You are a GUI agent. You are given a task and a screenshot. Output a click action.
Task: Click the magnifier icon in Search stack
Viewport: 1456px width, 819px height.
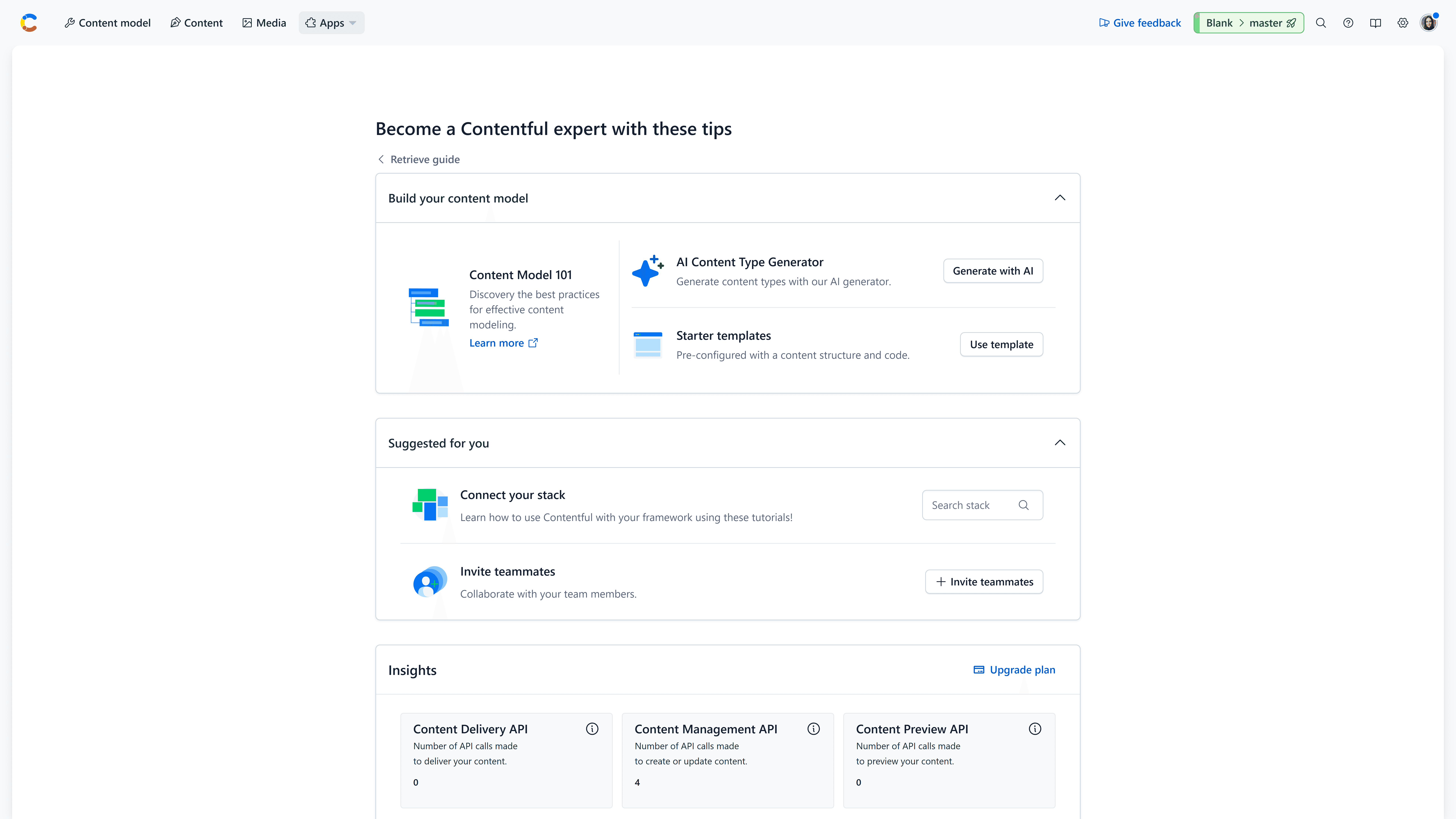coord(1024,505)
